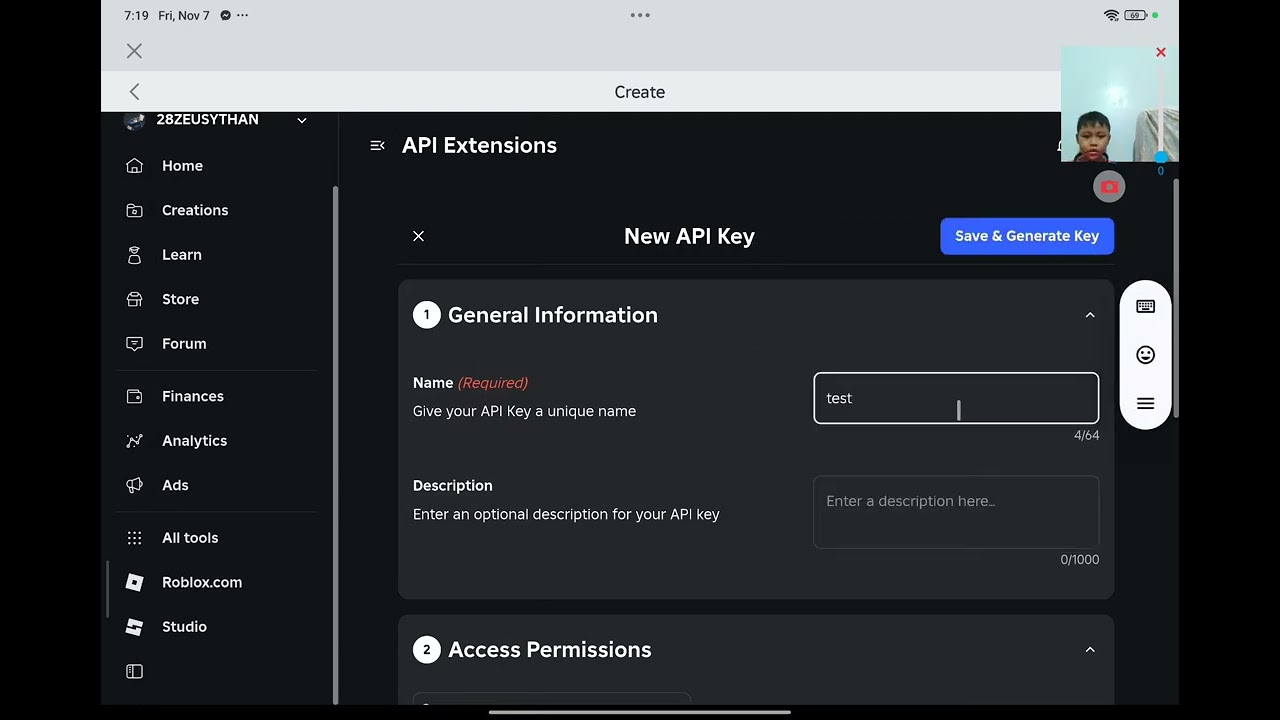1280x720 pixels.
Task: Collapse the General Information section
Action: [x=1090, y=315]
